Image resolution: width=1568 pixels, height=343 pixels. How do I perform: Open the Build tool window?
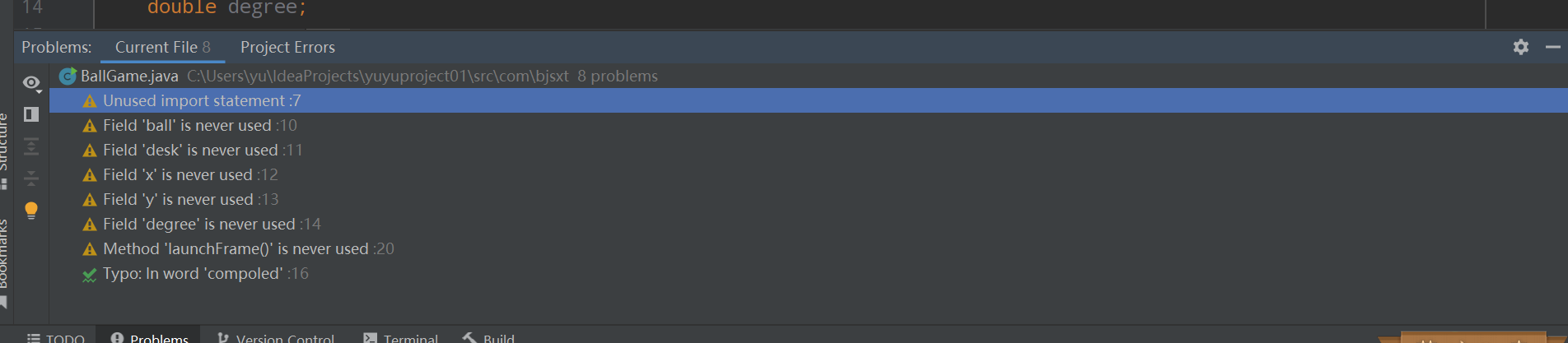(x=489, y=337)
